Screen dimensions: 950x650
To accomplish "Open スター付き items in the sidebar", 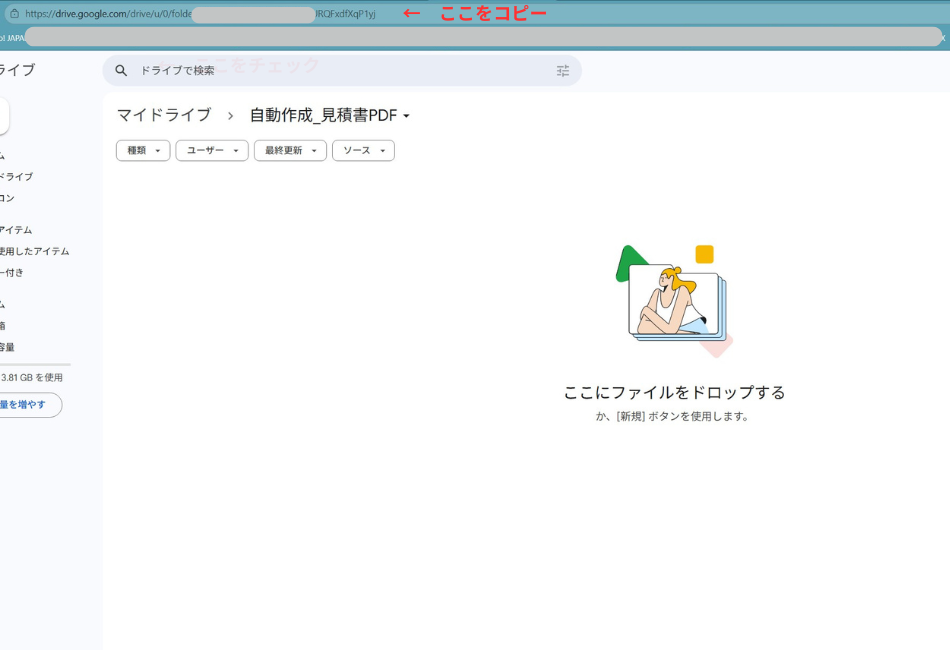I will click(30, 272).
